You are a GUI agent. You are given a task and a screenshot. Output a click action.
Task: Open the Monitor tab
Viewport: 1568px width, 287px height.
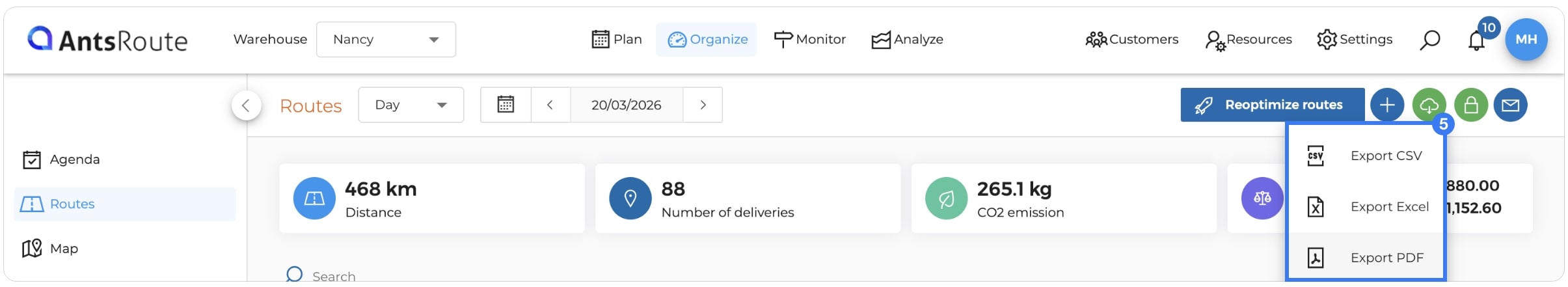click(x=809, y=40)
